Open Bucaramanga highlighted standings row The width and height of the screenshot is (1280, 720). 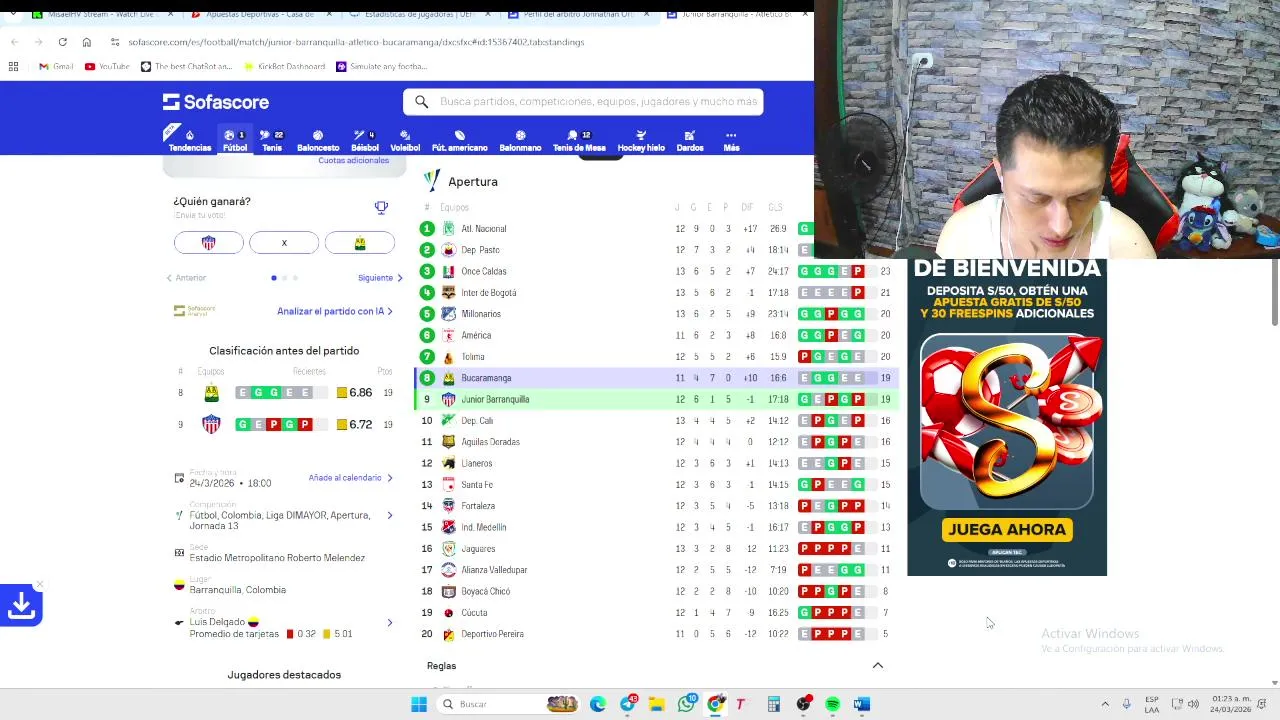656,378
